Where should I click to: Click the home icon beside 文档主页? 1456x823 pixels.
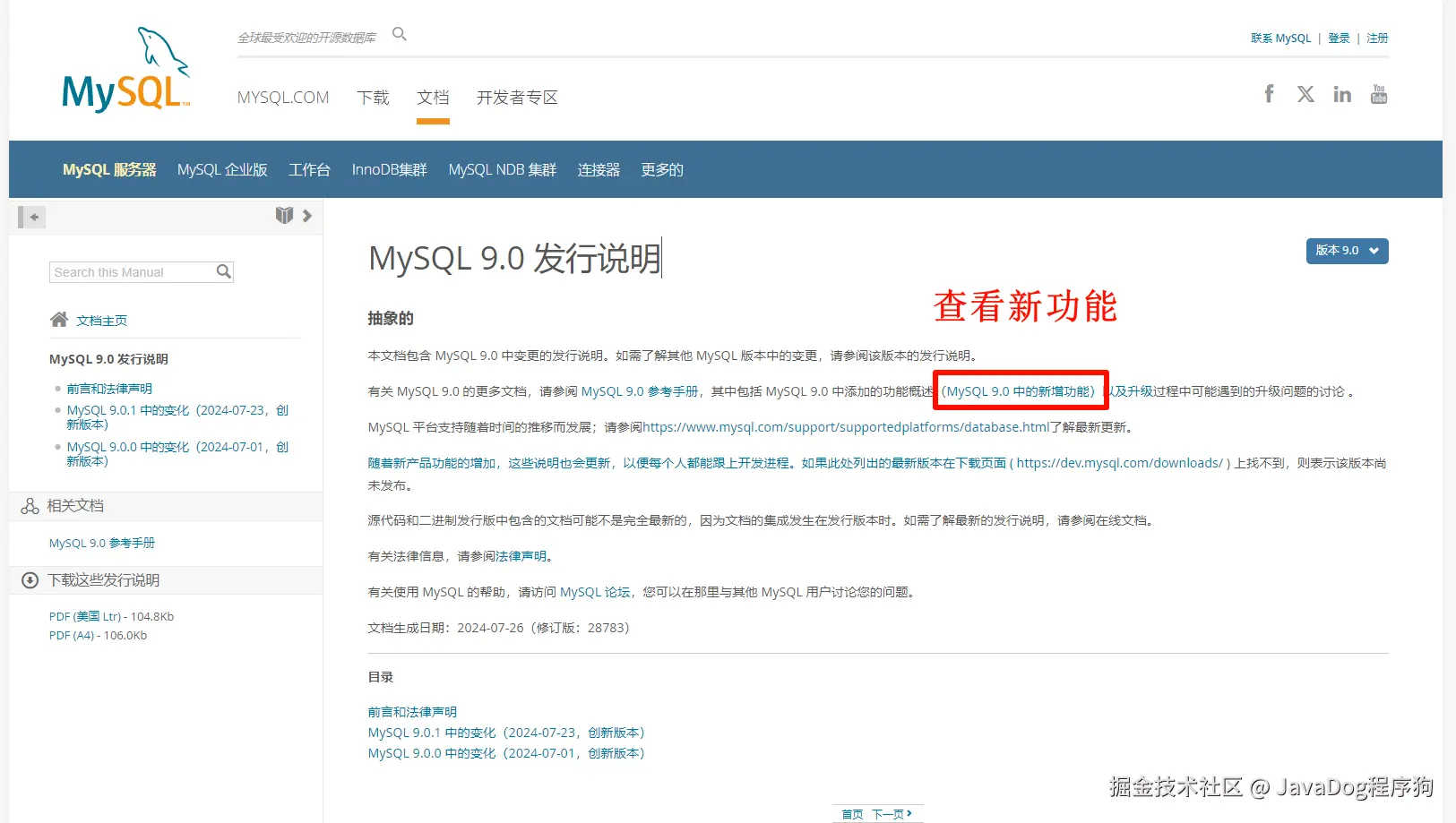(59, 320)
